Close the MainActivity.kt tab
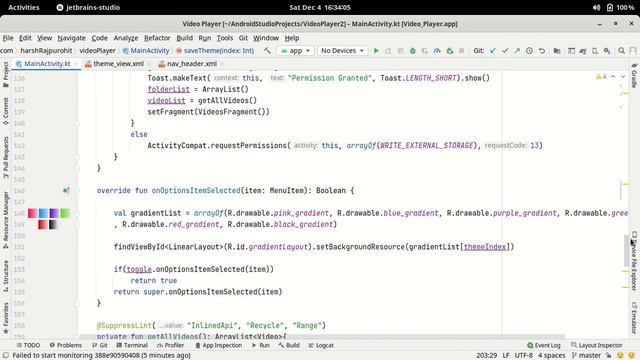 76,64
